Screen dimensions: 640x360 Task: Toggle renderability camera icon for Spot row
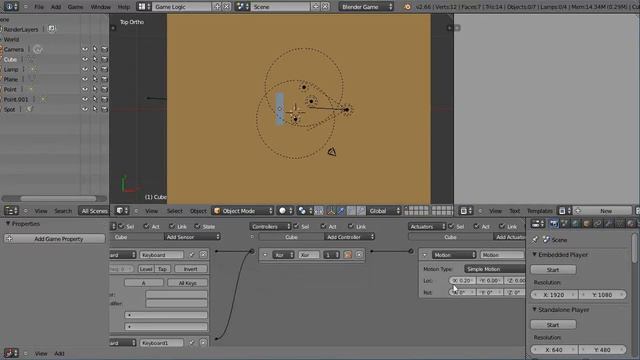pyautogui.click(x=104, y=109)
